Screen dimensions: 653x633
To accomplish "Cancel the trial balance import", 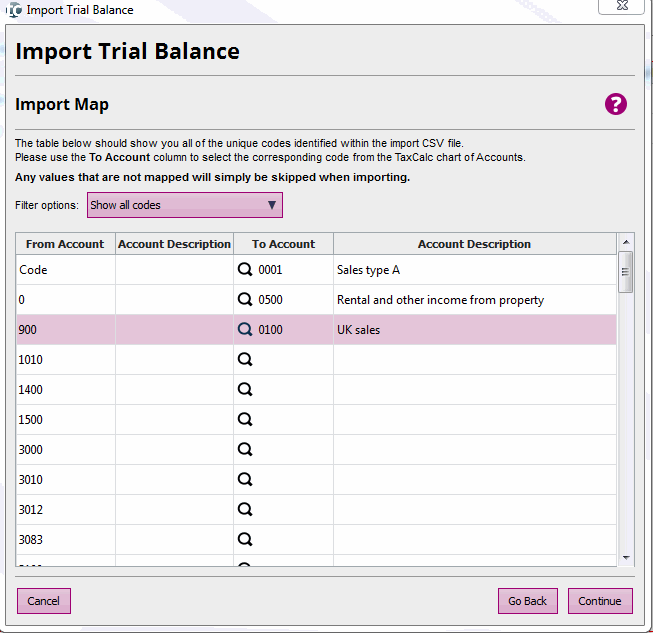I will [x=44, y=601].
